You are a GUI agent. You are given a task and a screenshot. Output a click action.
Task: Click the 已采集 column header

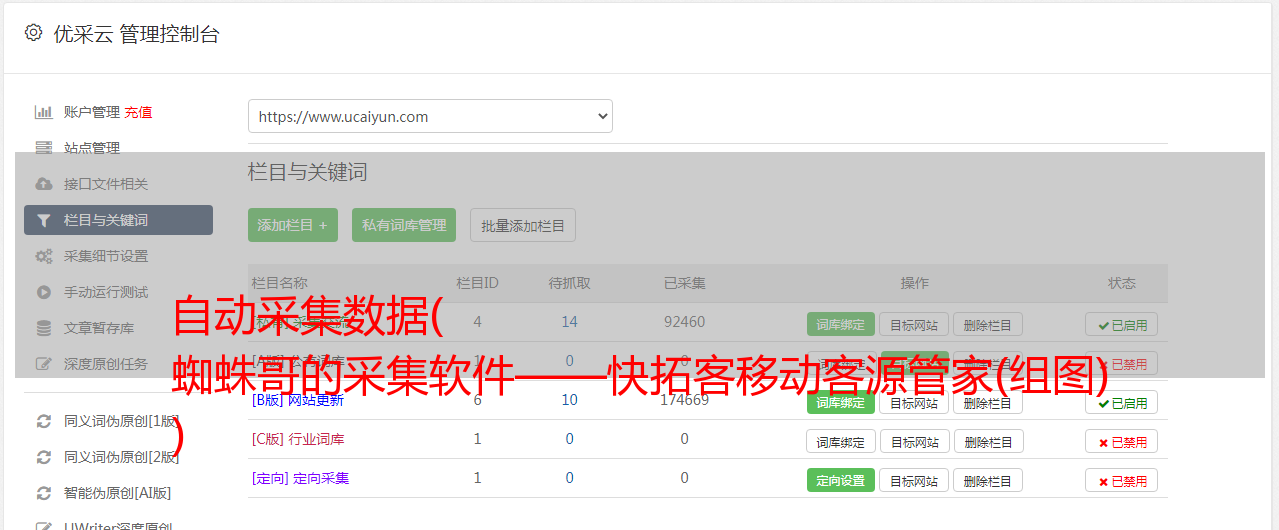(x=684, y=283)
